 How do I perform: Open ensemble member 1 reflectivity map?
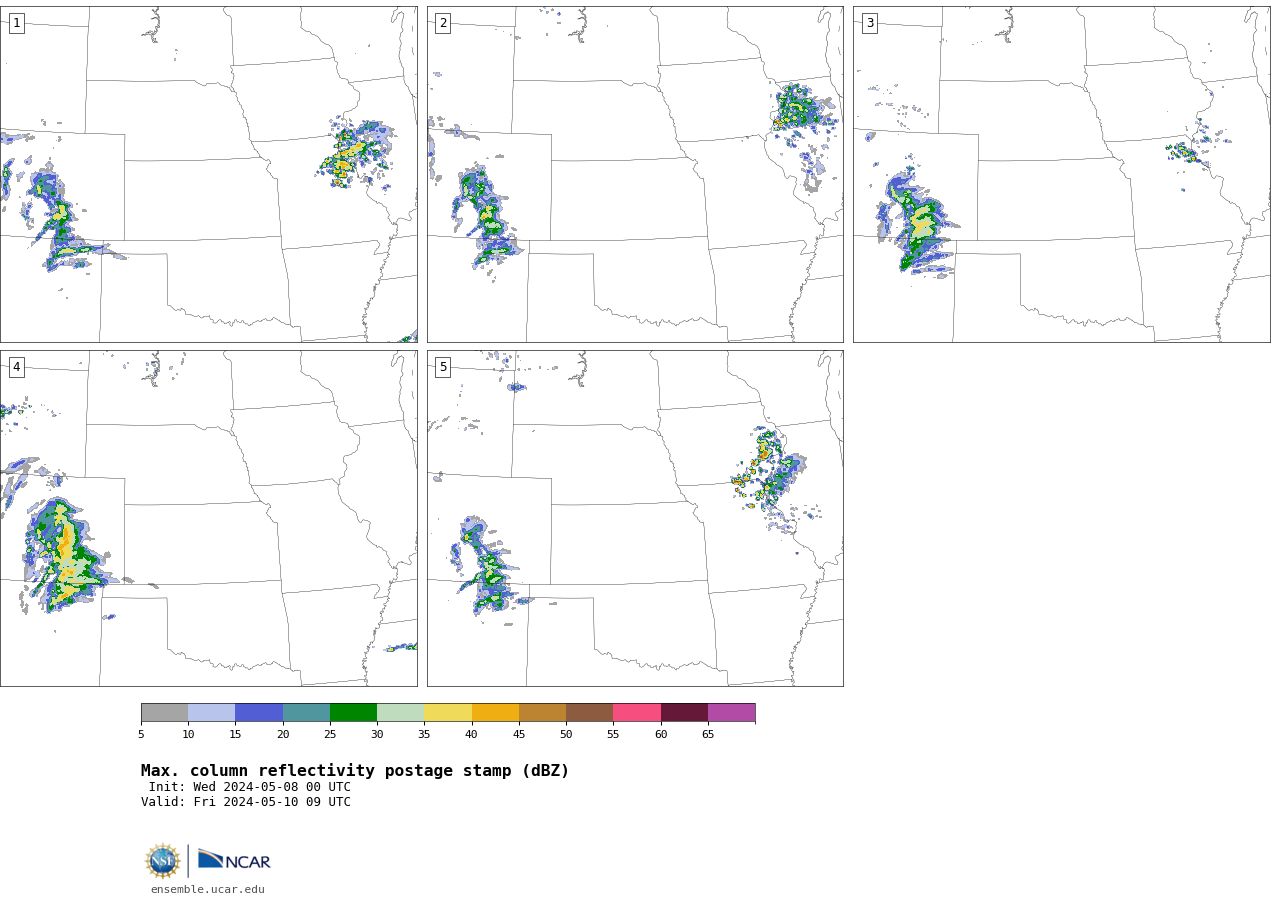208,174
